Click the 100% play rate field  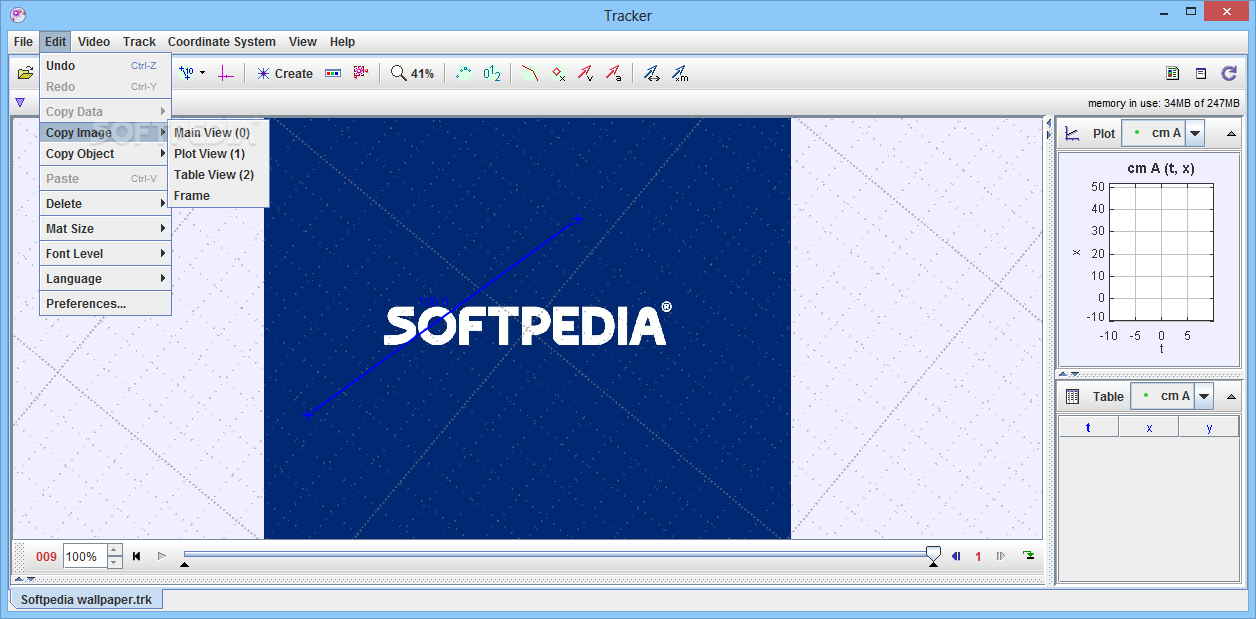coord(84,556)
